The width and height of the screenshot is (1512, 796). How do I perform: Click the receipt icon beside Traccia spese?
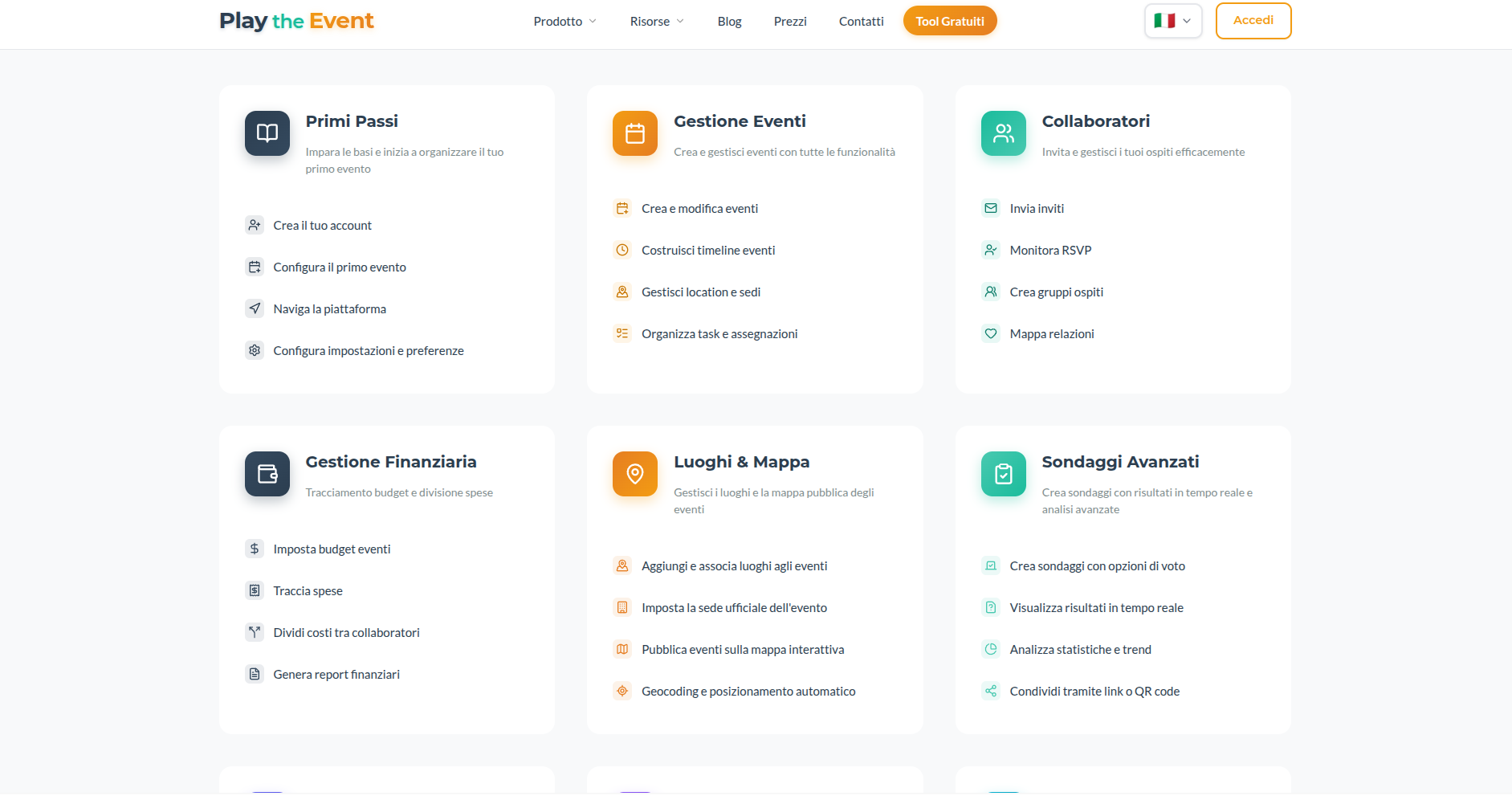[x=255, y=590]
